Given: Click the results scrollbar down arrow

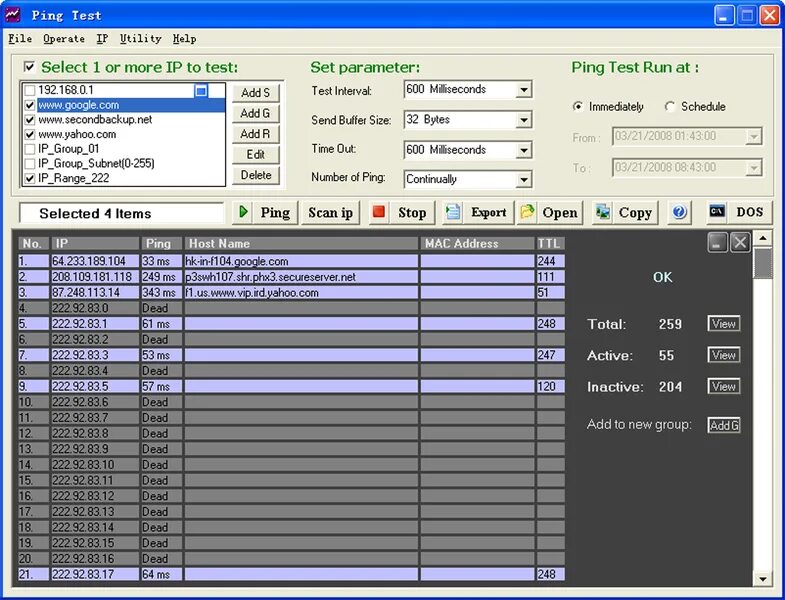Looking at the screenshot, I should point(762,579).
